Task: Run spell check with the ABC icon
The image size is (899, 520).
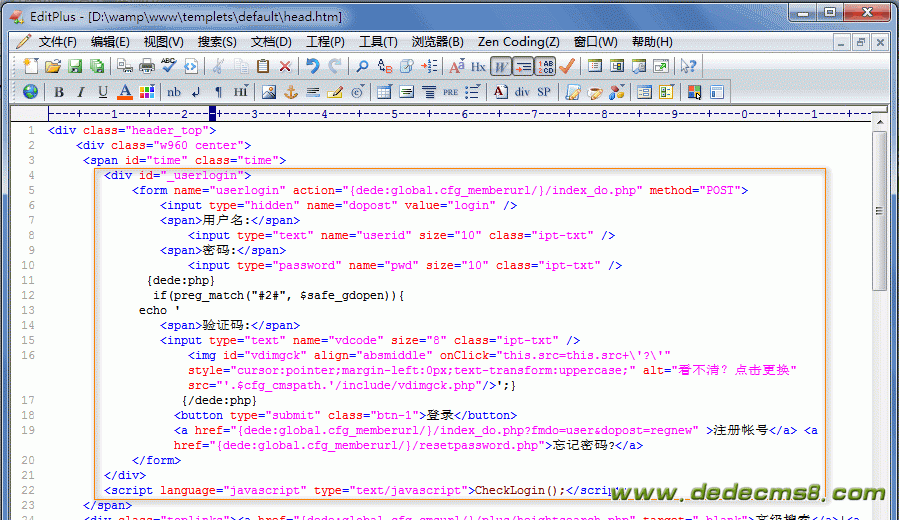Action: pos(169,67)
